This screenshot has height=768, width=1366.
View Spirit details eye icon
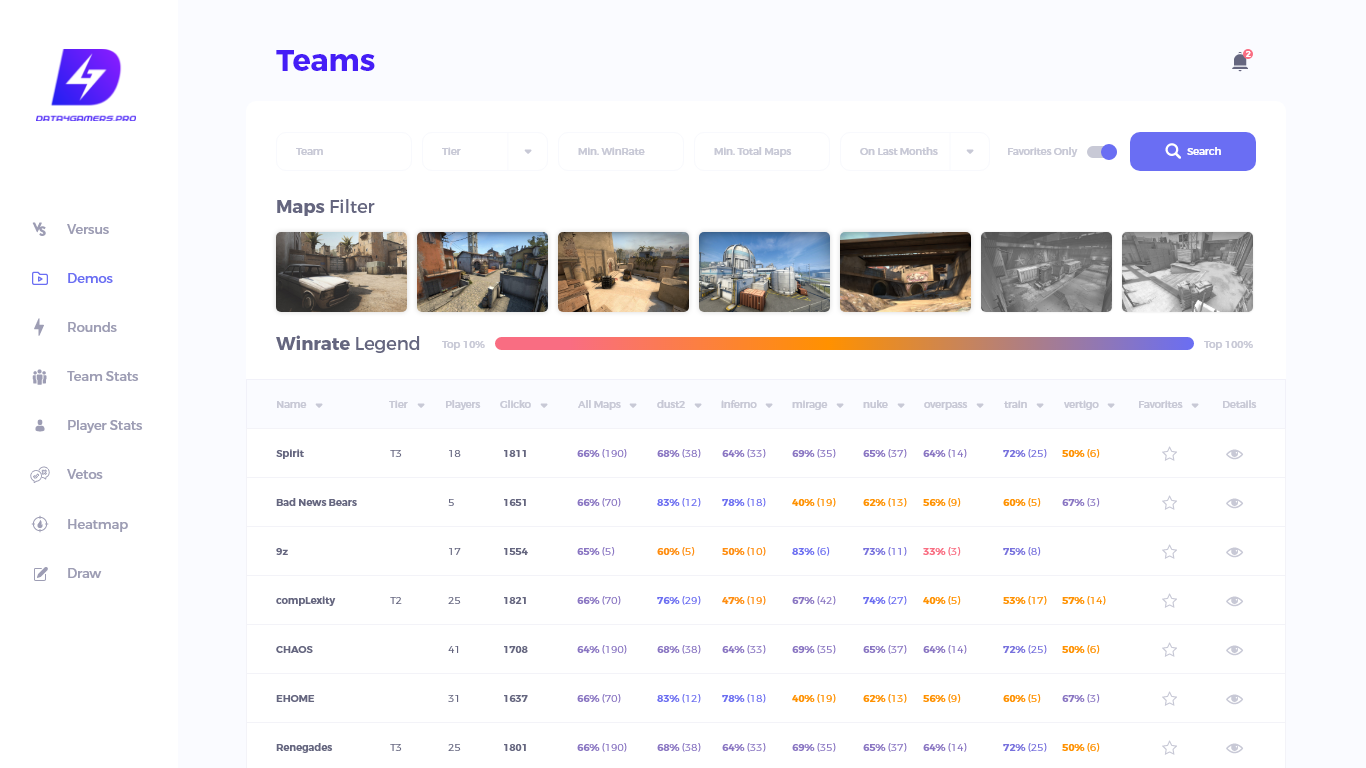(1234, 454)
